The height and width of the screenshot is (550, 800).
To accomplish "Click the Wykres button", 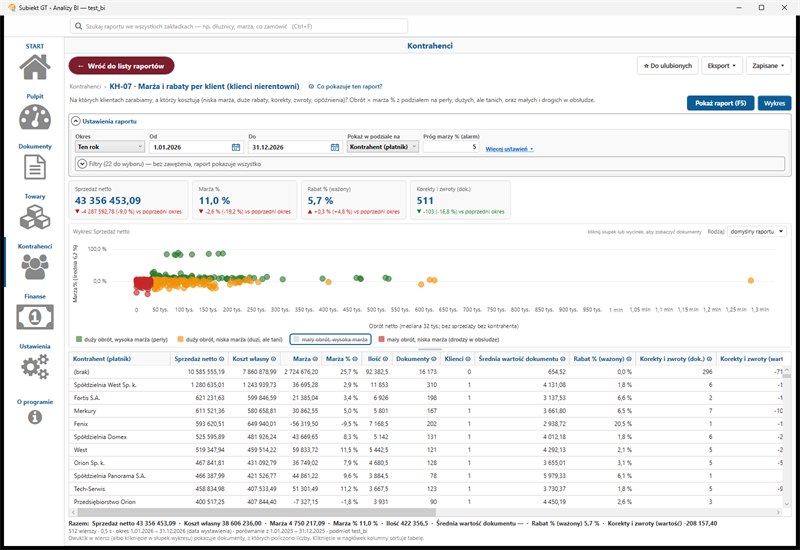I will tap(774, 103).
